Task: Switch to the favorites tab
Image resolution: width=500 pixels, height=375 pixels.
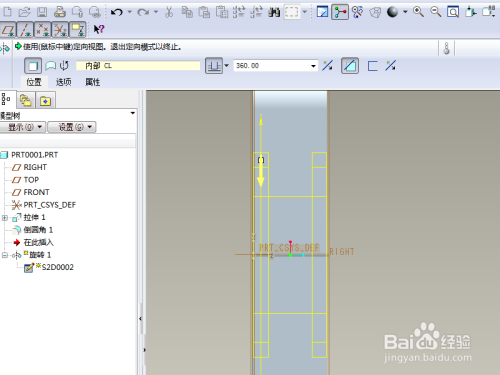Action: coord(45,100)
